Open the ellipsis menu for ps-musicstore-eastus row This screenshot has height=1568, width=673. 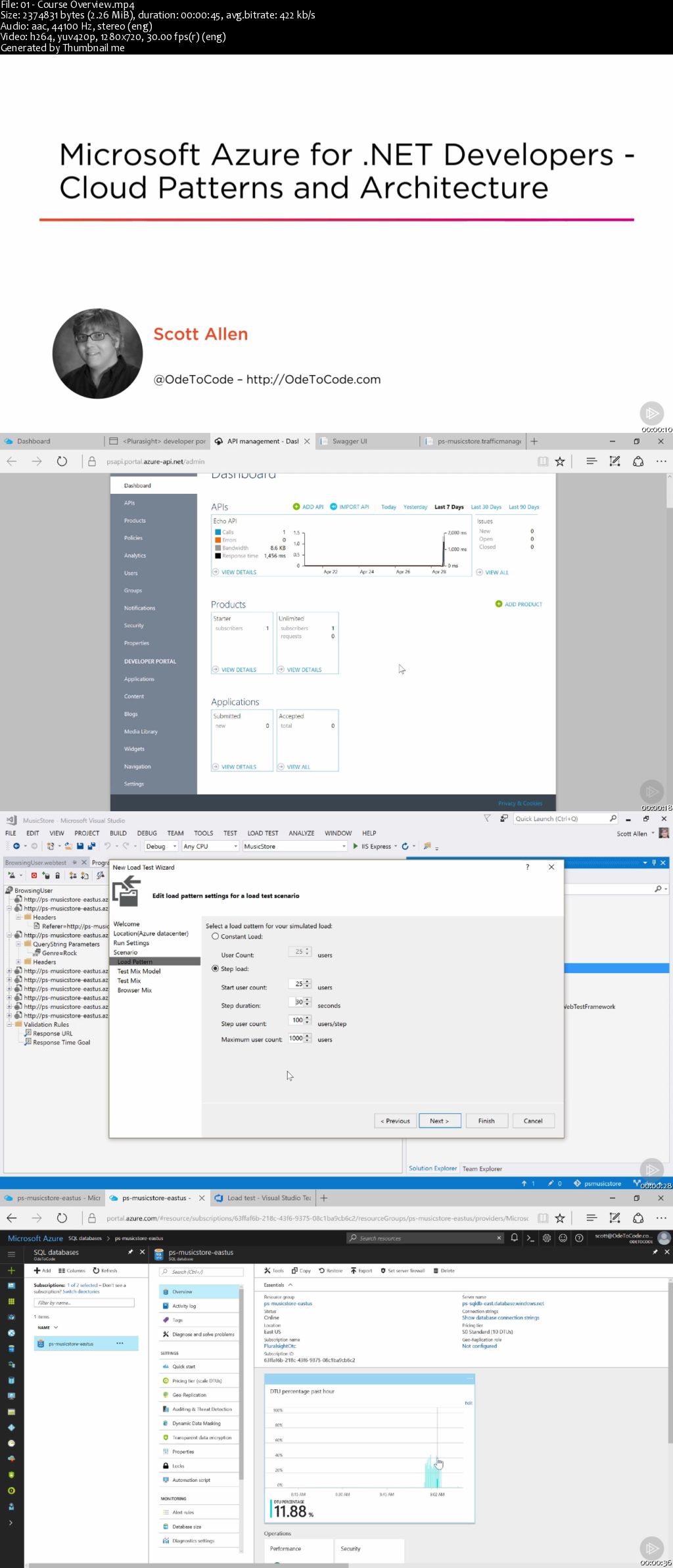pos(120,1343)
